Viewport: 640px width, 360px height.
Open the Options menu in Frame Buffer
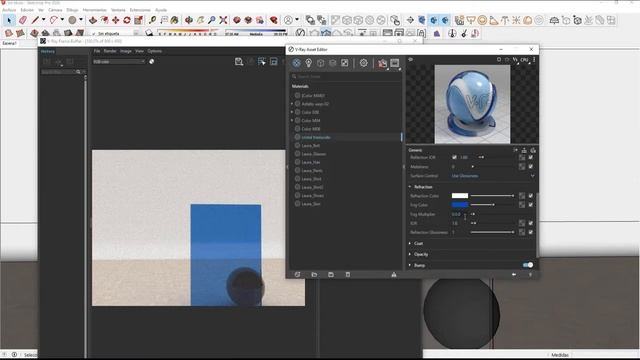tap(155, 51)
